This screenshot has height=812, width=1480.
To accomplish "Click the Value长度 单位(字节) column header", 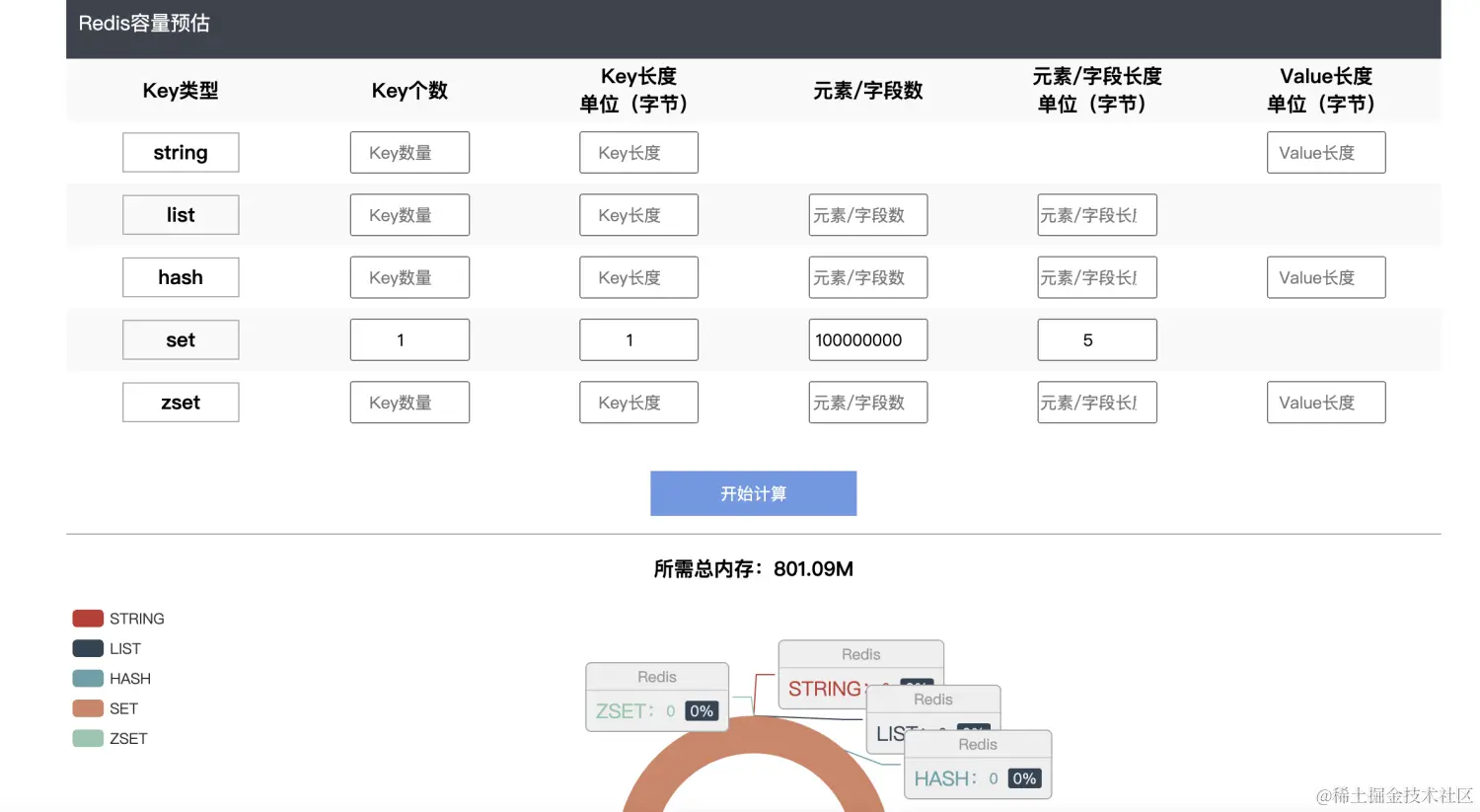I will (x=1326, y=91).
